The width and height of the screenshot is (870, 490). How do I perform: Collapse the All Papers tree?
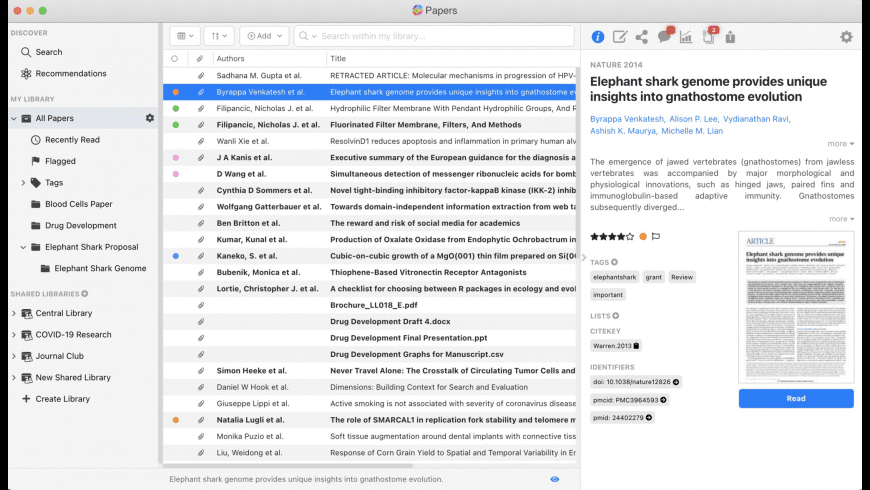(x=14, y=118)
